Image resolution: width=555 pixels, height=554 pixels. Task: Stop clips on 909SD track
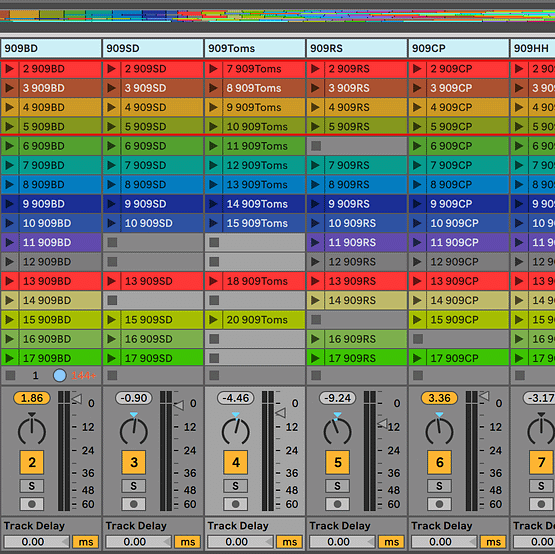point(113,375)
